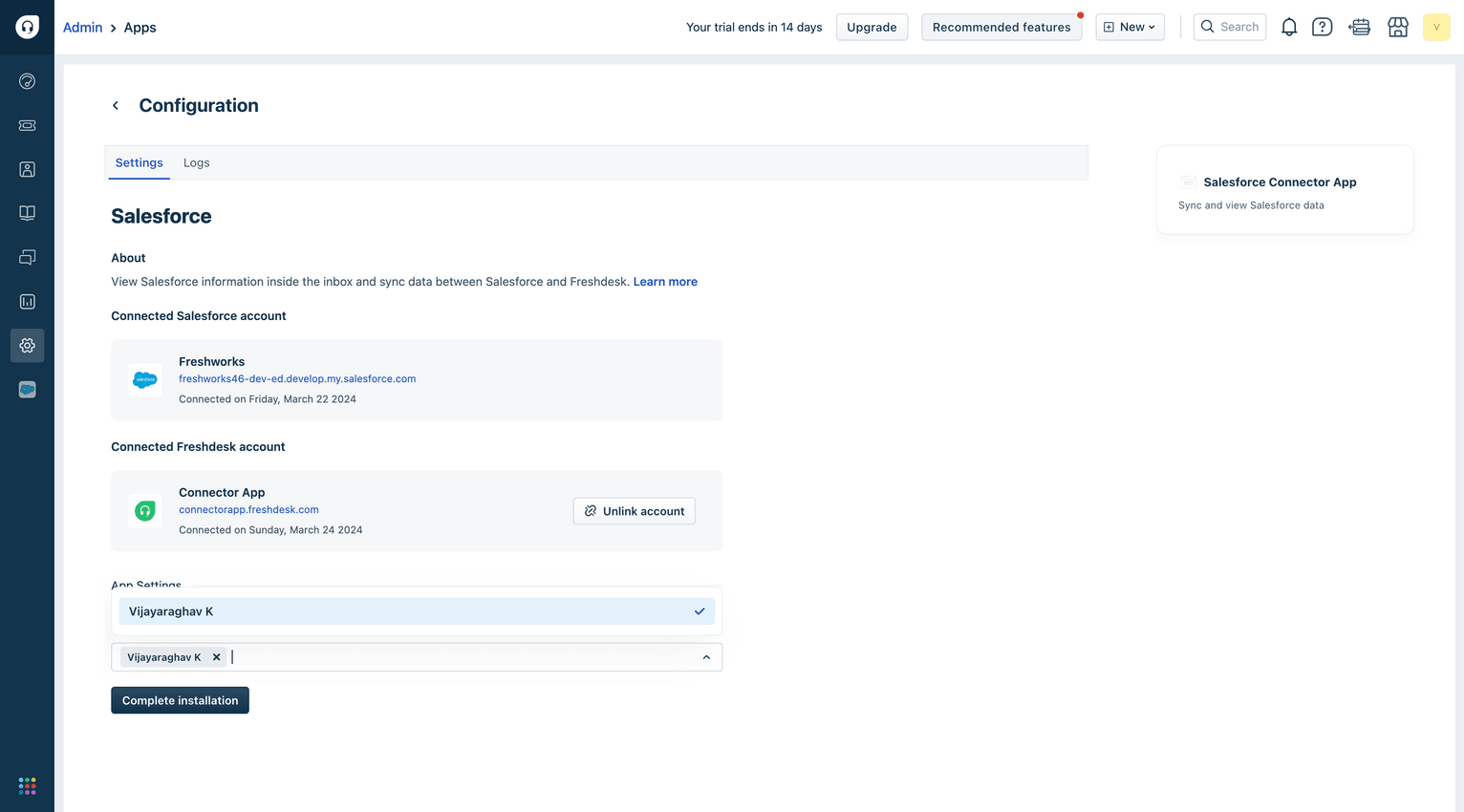Screen dimensions: 1464x812
Task: Open the Admin gear sidebar icon
Action: pos(27,345)
